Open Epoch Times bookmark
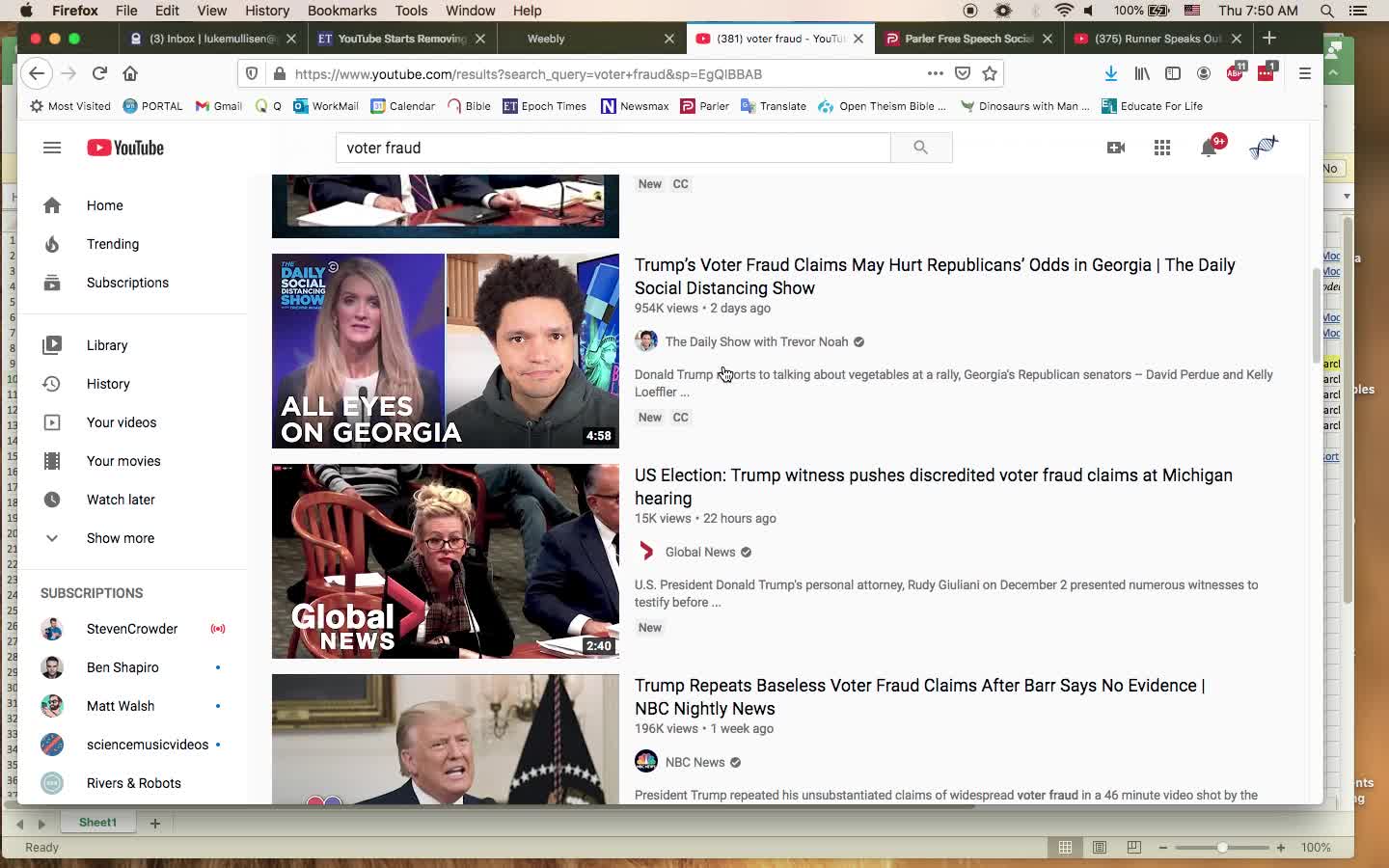Image resolution: width=1389 pixels, height=868 pixels. tap(545, 106)
